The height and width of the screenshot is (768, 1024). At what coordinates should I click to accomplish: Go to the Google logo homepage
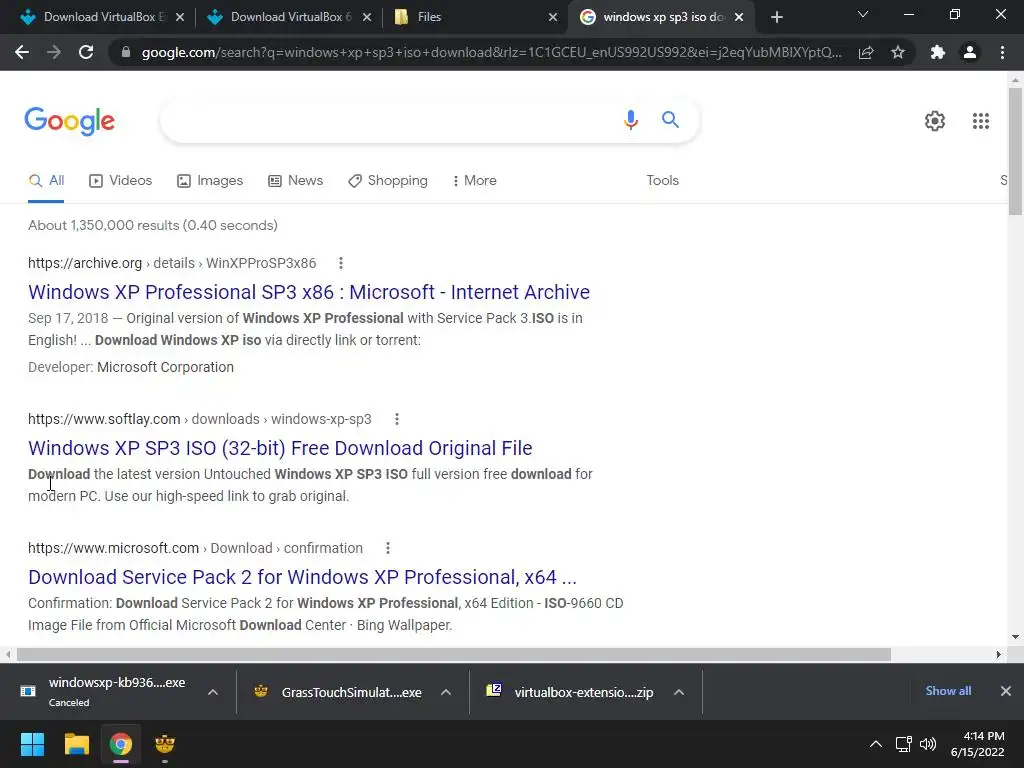coord(70,121)
